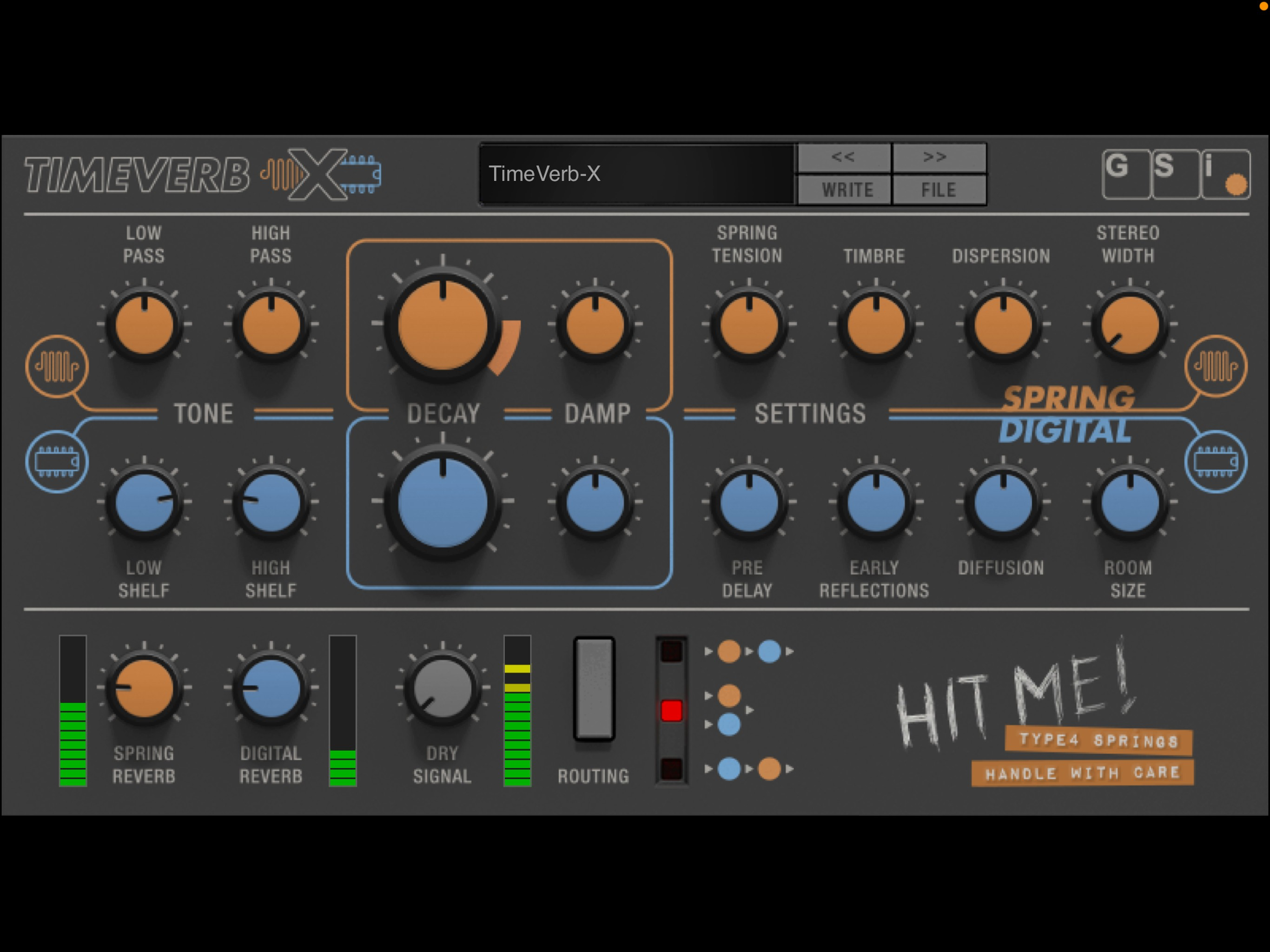Toggle the Routing rocker switch

(594, 689)
